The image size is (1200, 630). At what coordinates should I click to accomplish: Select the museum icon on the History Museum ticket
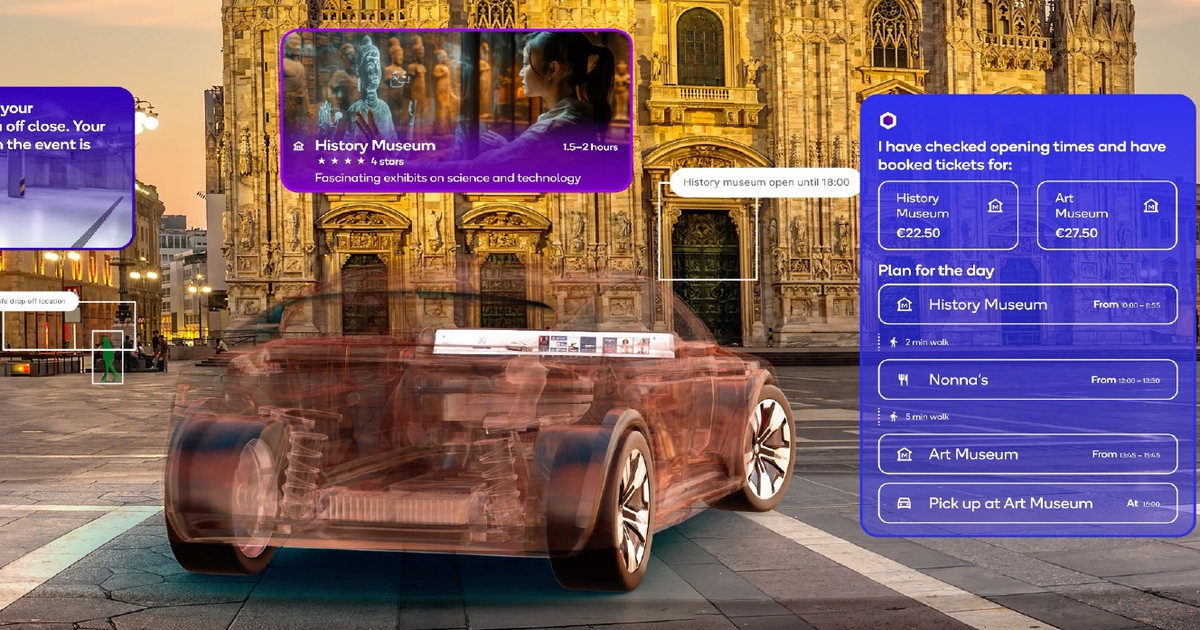[993, 205]
